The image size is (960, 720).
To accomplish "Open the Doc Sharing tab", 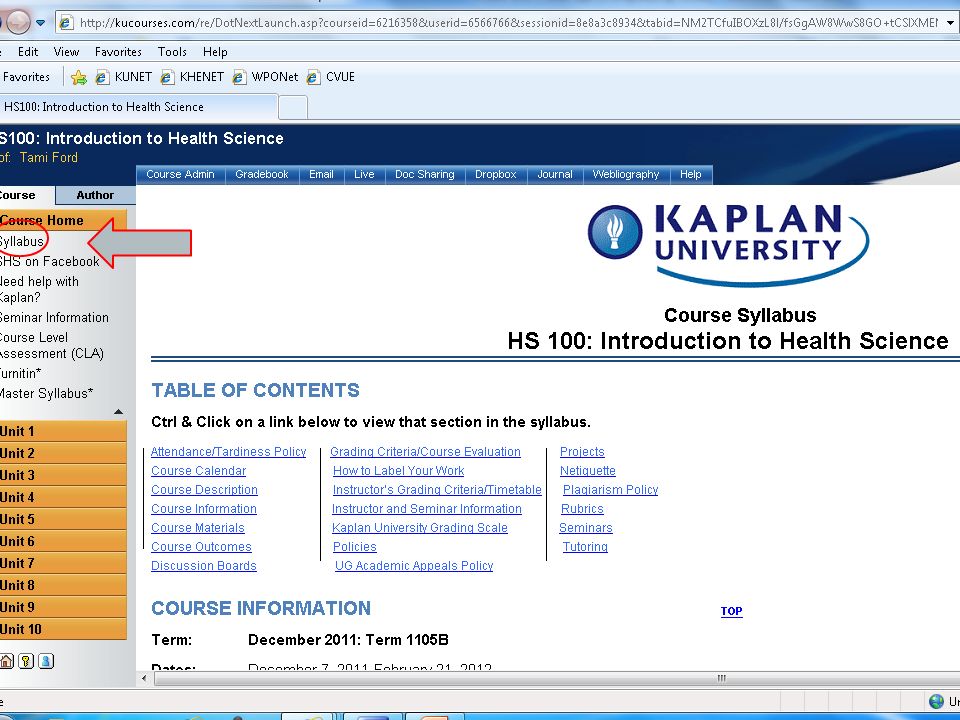I will point(424,174).
